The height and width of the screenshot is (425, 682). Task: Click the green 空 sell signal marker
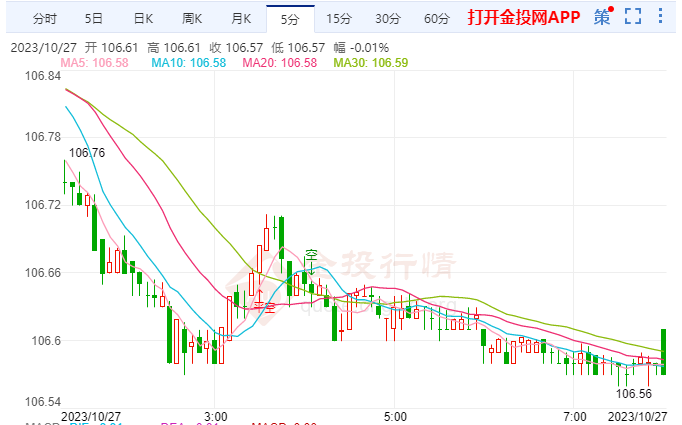point(311,256)
